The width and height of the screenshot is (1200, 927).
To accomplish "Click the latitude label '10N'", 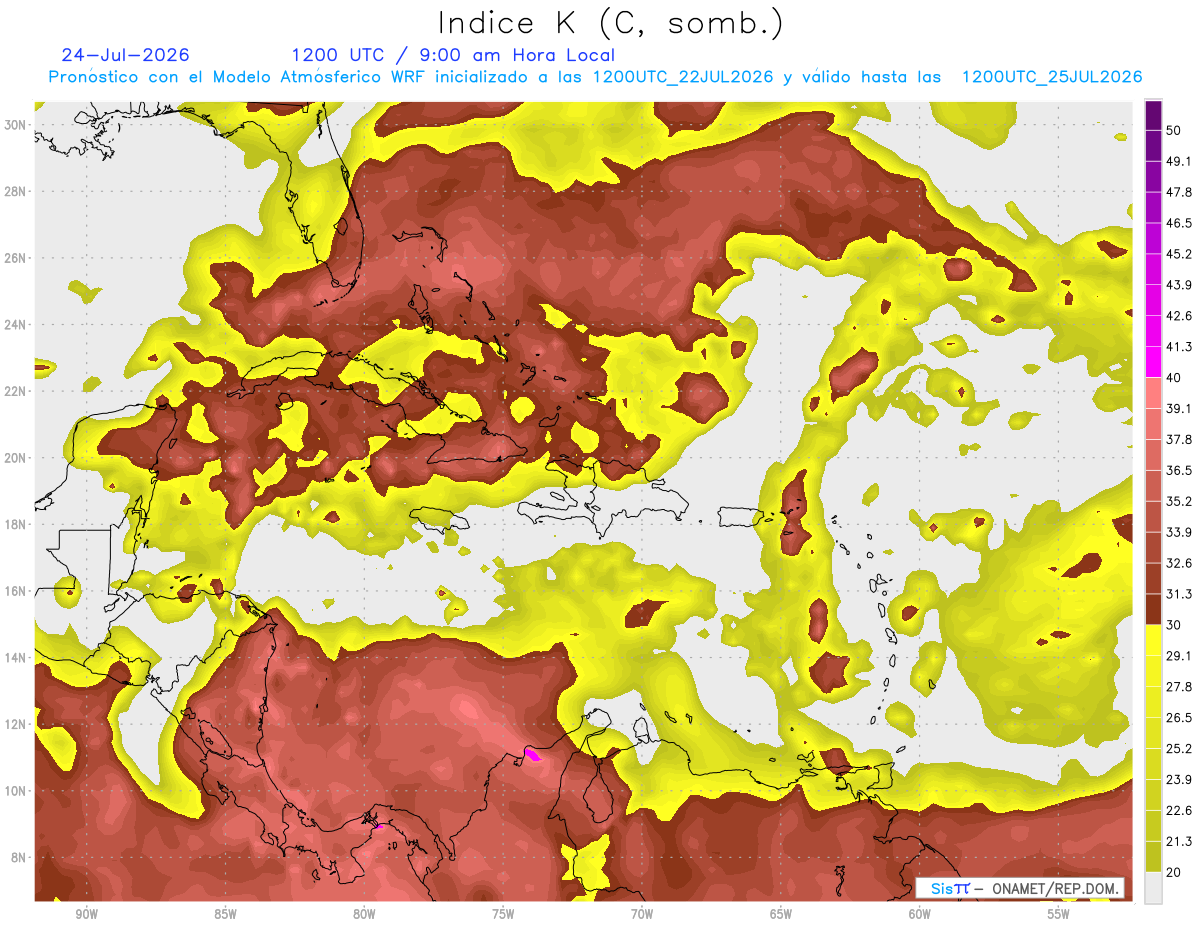I will click(15, 791).
